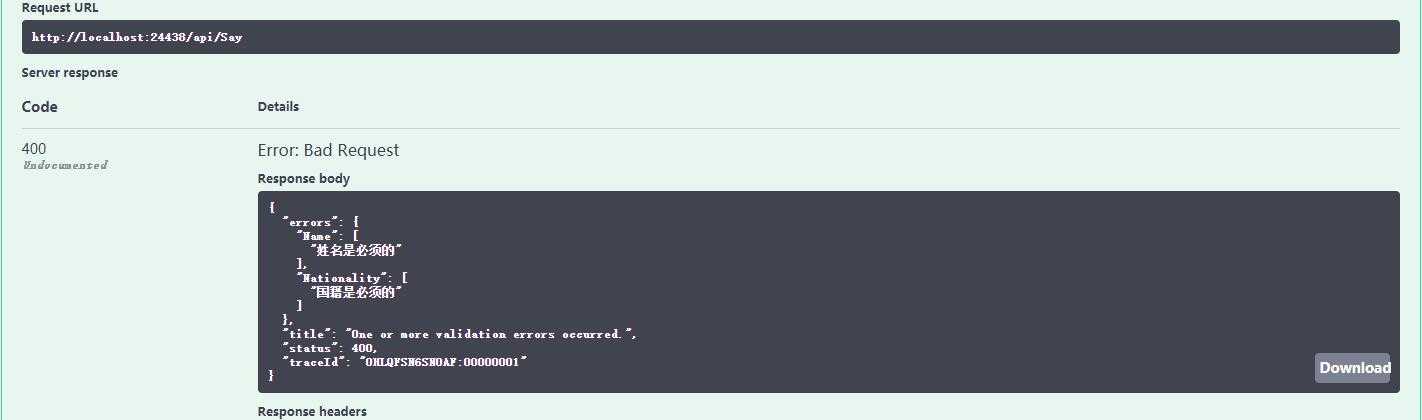The image size is (1422, 420).
Task: Click the validation errors occurred title line
Action: coord(460,334)
